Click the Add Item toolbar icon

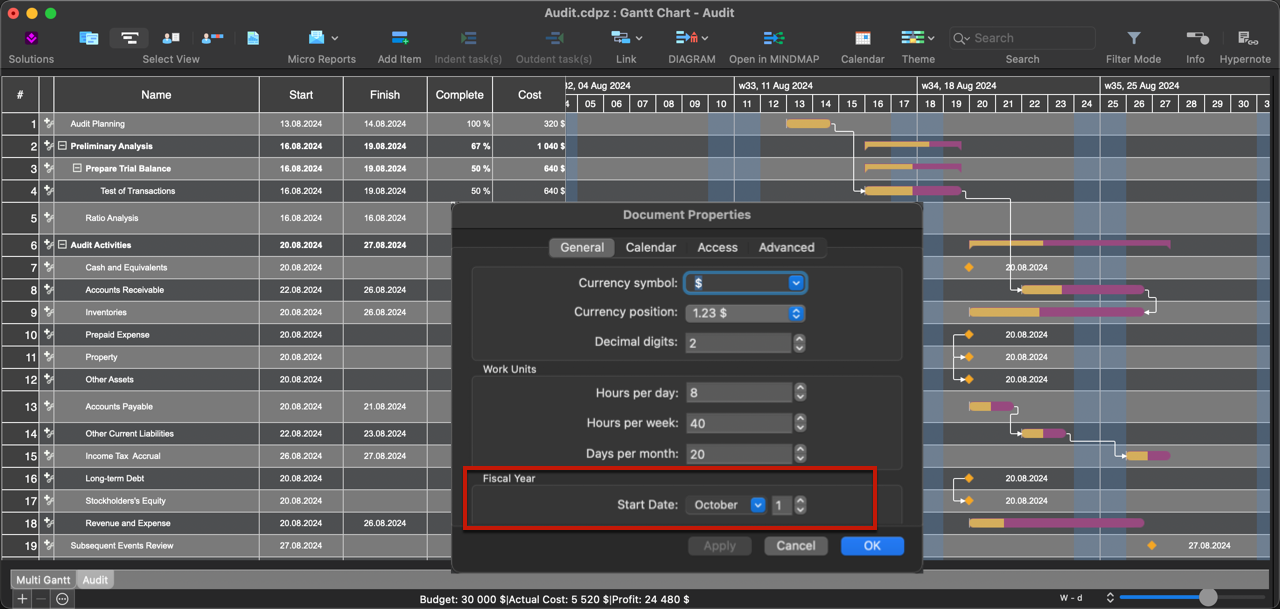tap(399, 38)
